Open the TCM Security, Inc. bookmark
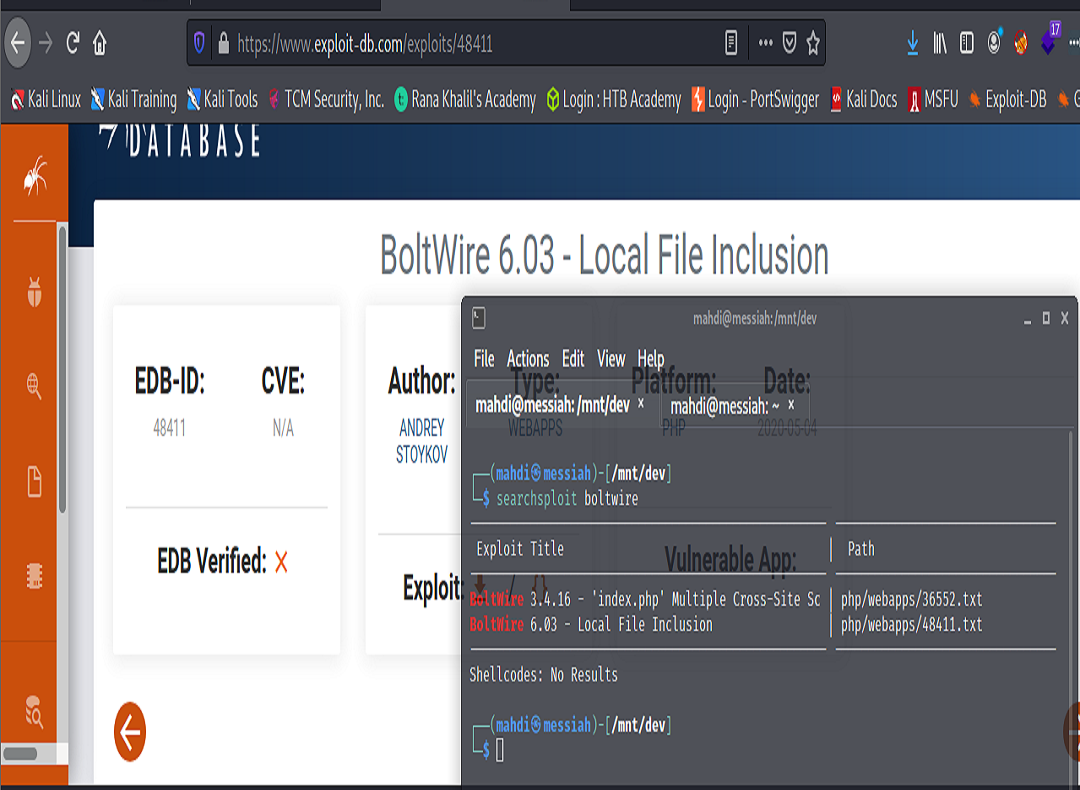Viewport: 1080px width, 790px height. click(326, 100)
